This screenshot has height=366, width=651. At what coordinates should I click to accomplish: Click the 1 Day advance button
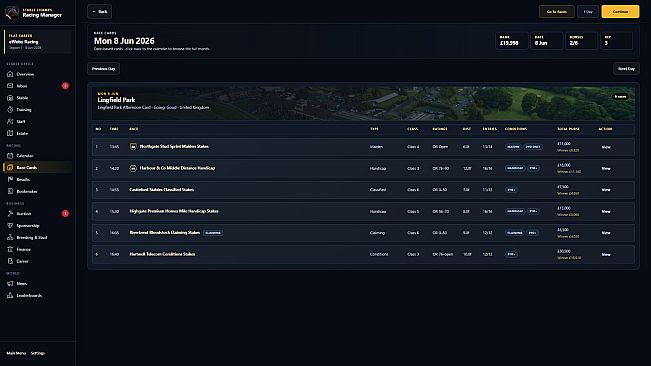point(588,12)
